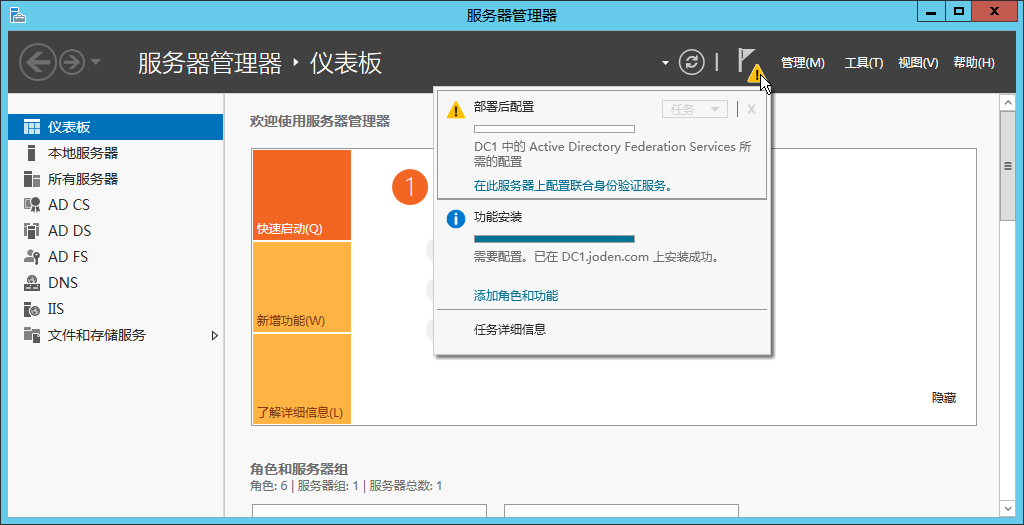The width and height of the screenshot is (1024, 525).
Task: Dismiss the 部署后配置 notification with X
Action: (751, 109)
